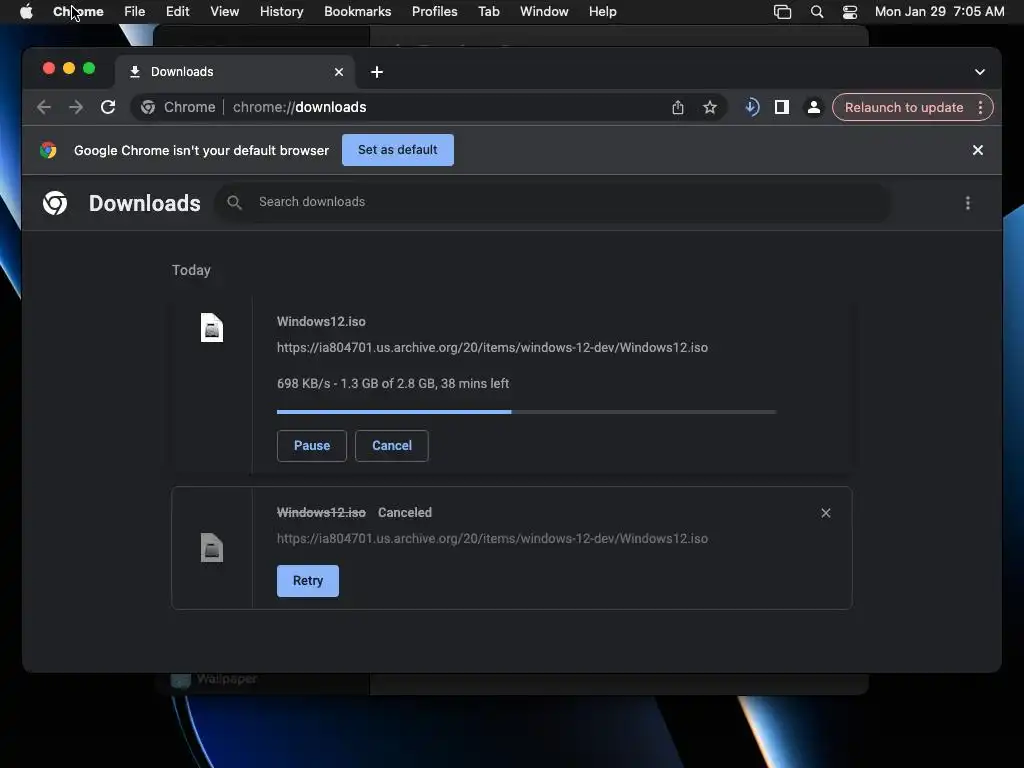Screen dimensions: 1024x768
Task: Share this page icon in address bar
Action: tap(678, 107)
